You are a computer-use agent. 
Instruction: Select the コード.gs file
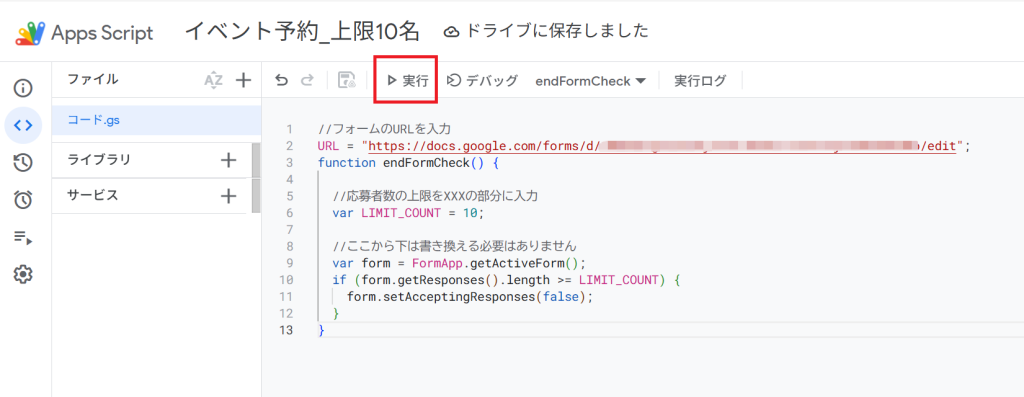[x=157, y=121]
